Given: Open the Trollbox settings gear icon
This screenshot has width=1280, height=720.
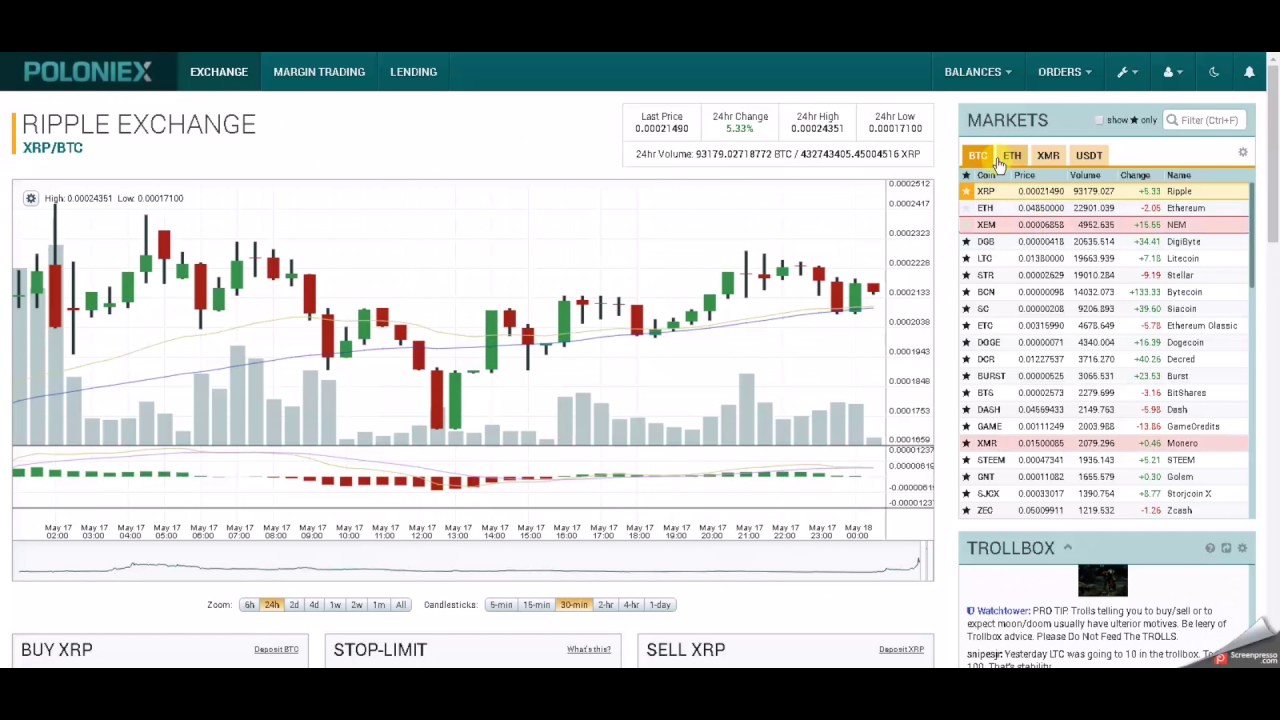Looking at the screenshot, I should pos(1242,548).
